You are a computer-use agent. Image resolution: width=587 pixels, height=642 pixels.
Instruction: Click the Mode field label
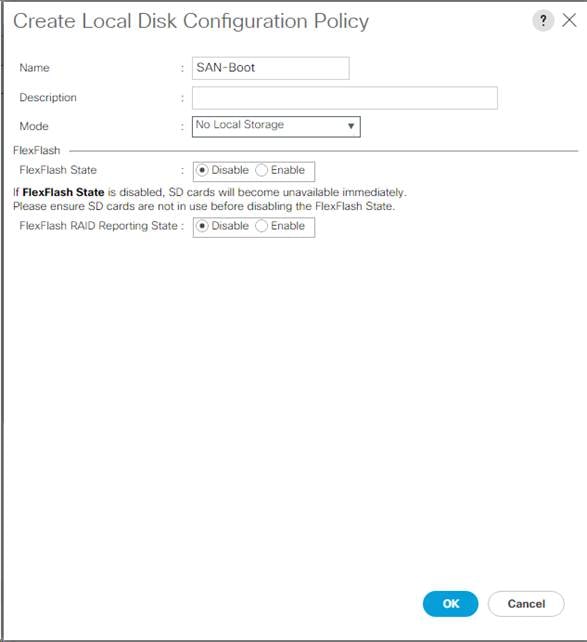click(x=34, y=126)
